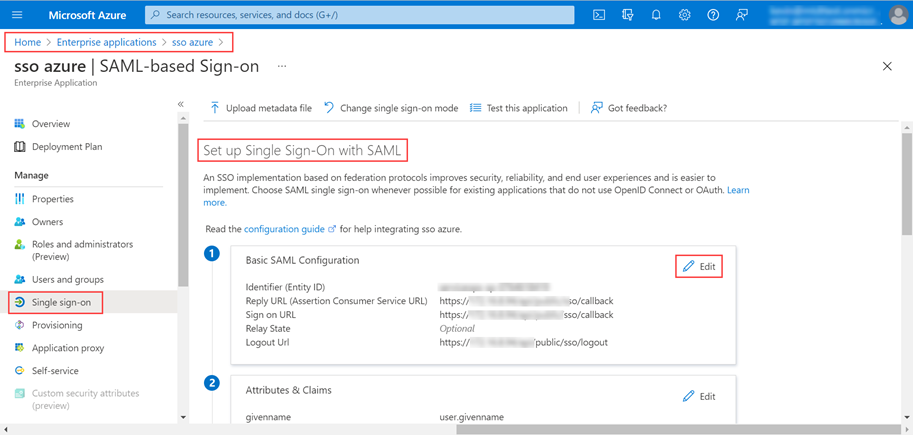
Task: Edit Attributes & Claims
Action: (699, 397)
